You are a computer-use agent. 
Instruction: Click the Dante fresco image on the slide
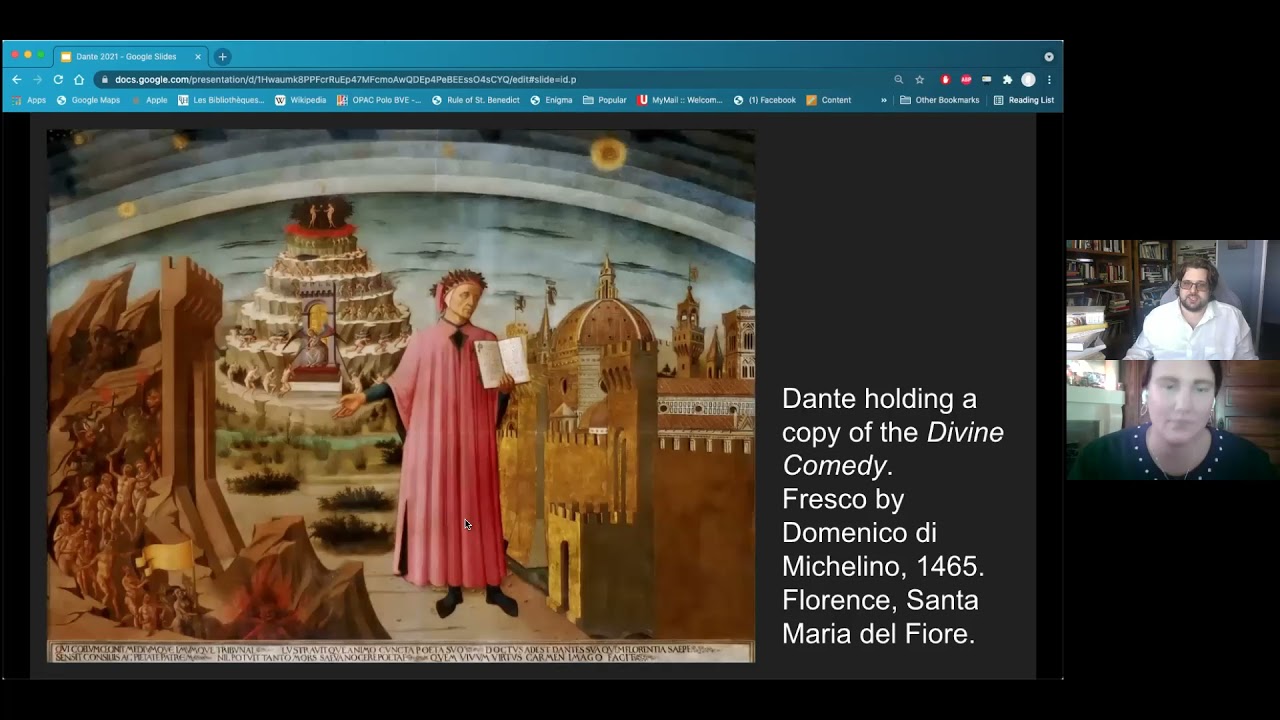point(401,396)
